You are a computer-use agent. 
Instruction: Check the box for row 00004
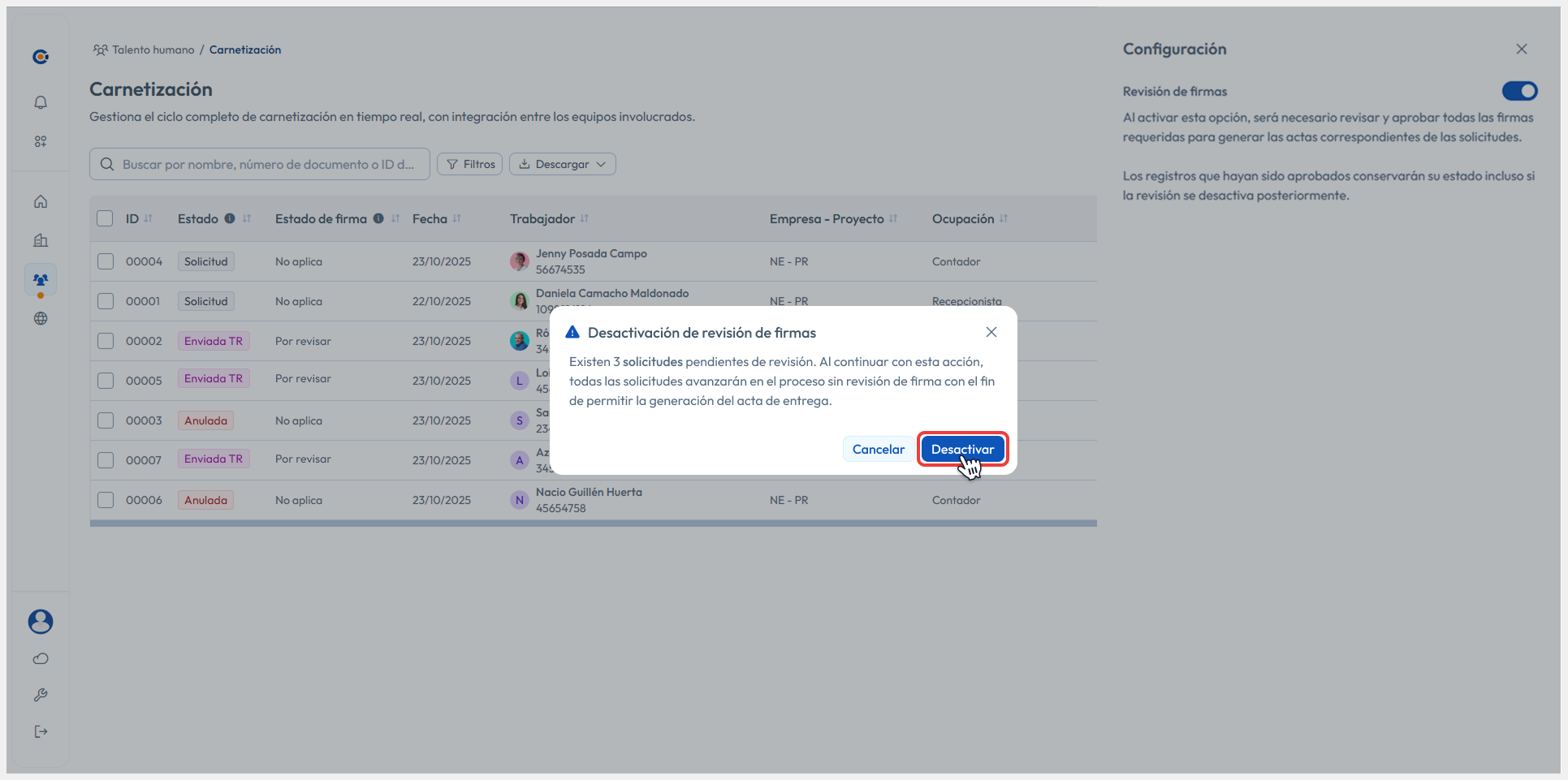pyautogui.click(x=106, y=261)
